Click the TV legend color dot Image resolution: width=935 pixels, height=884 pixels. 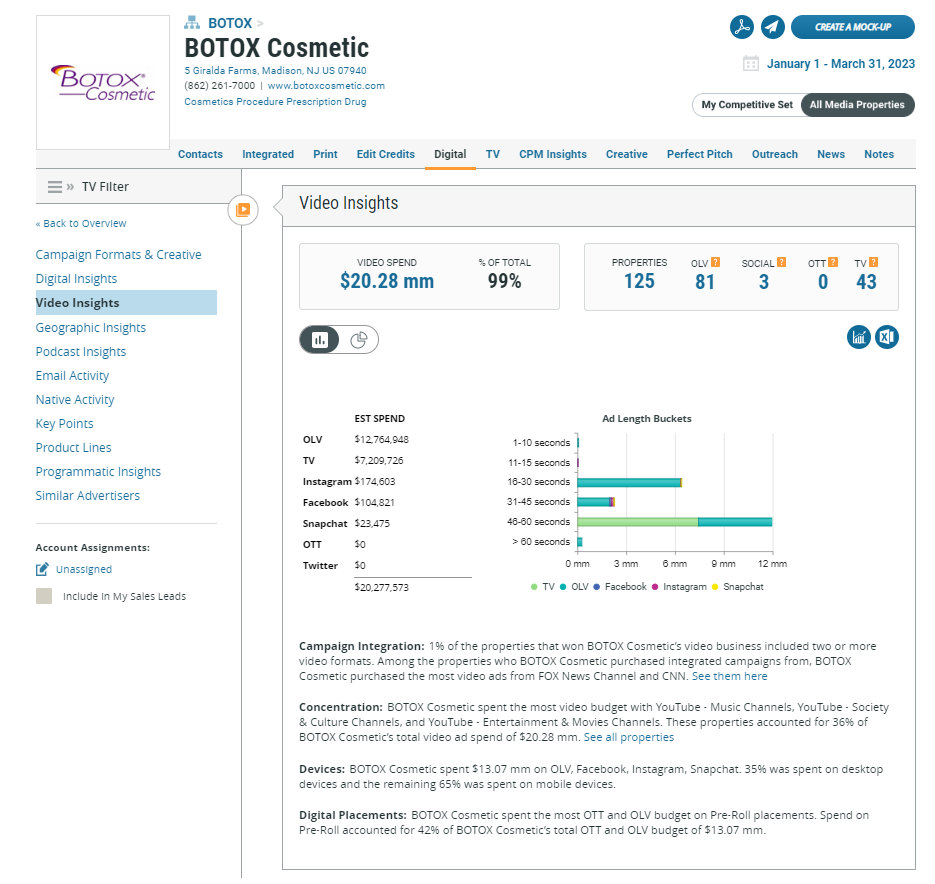tap(534, 587)
